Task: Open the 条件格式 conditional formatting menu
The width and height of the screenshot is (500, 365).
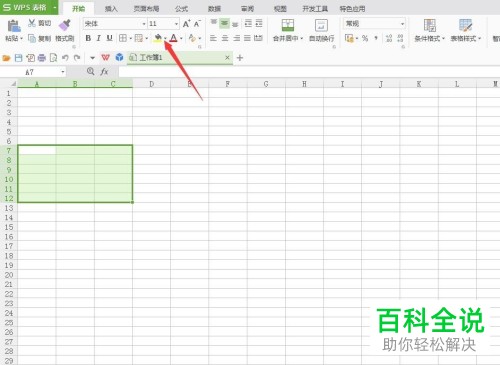Action: click(x=429, y=30)
